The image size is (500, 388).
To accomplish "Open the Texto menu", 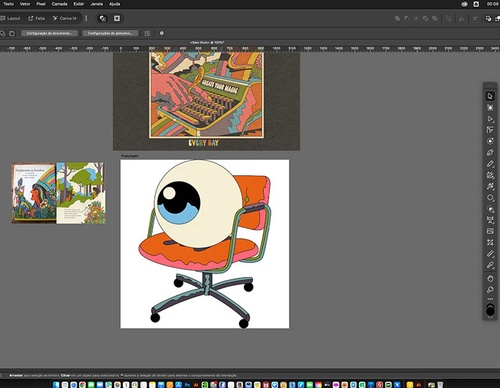I will 8,4.
